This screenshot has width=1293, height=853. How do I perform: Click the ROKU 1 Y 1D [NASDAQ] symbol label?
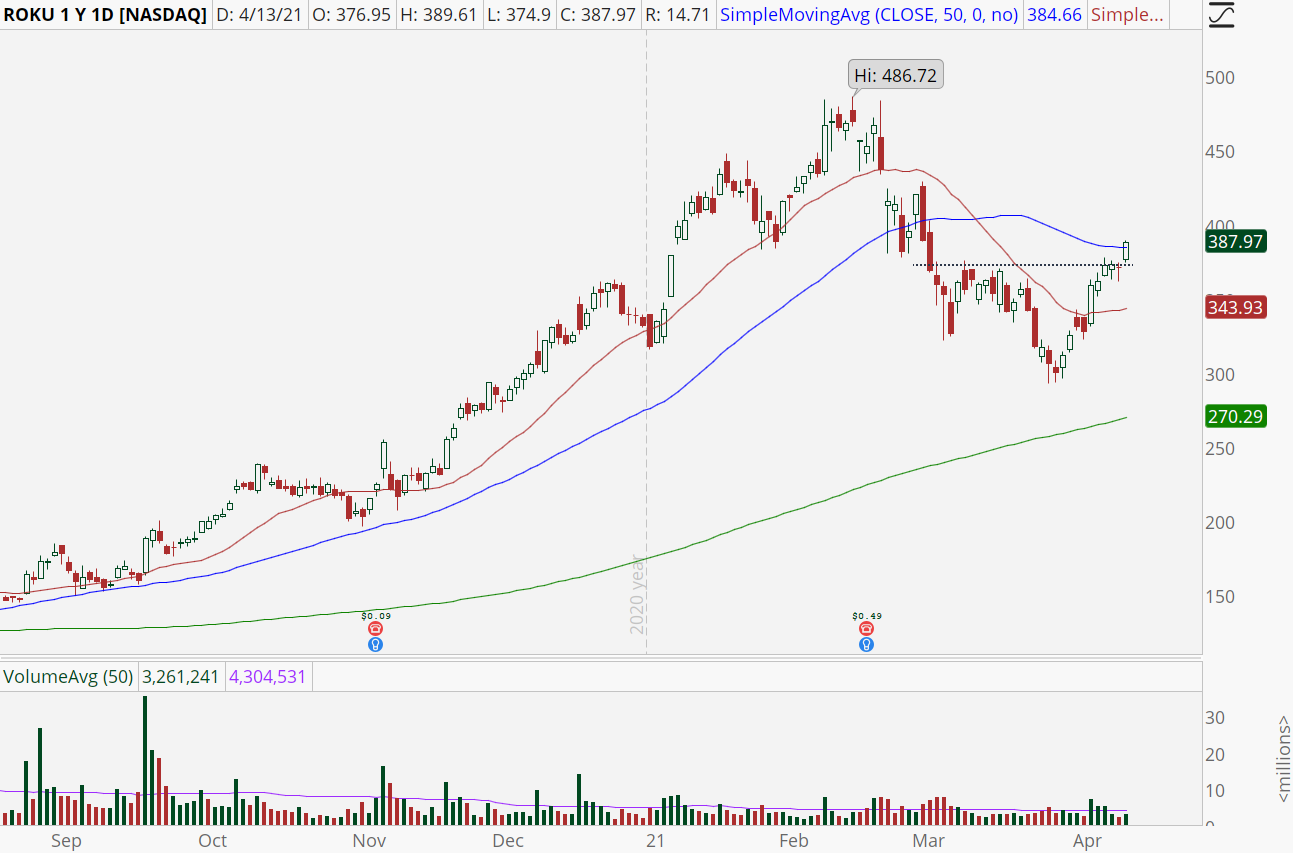[x=105, y=15]
